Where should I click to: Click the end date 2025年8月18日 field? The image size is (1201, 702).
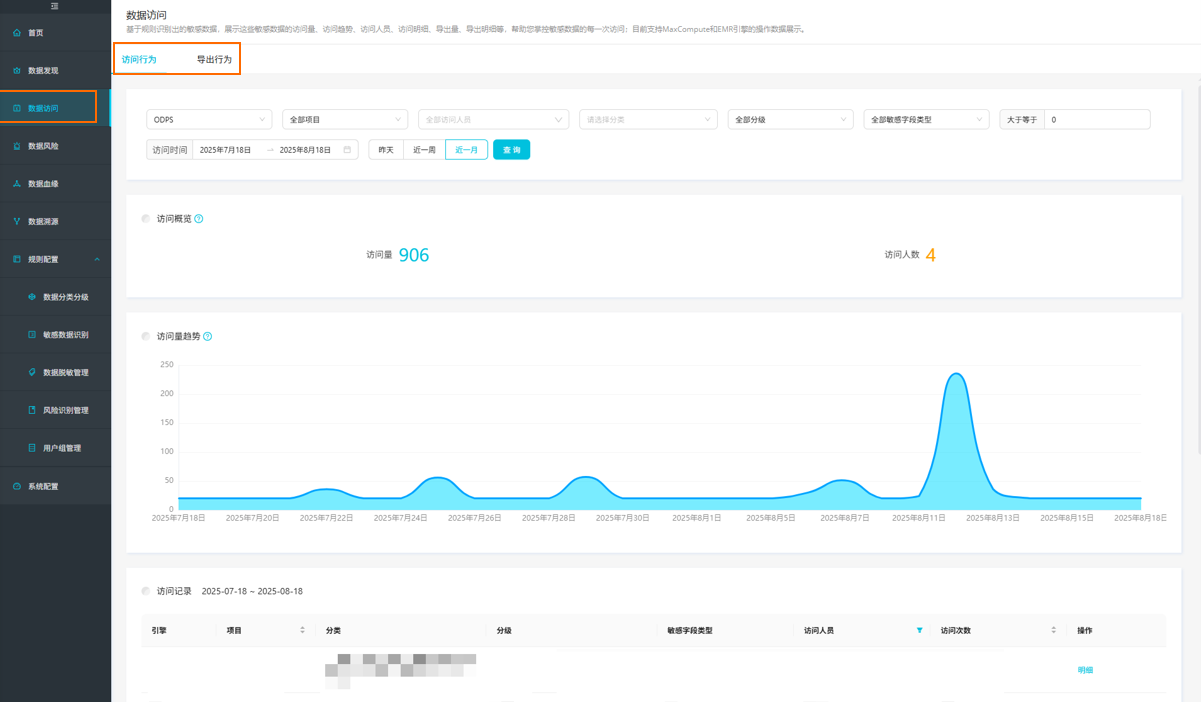[305, 150]
